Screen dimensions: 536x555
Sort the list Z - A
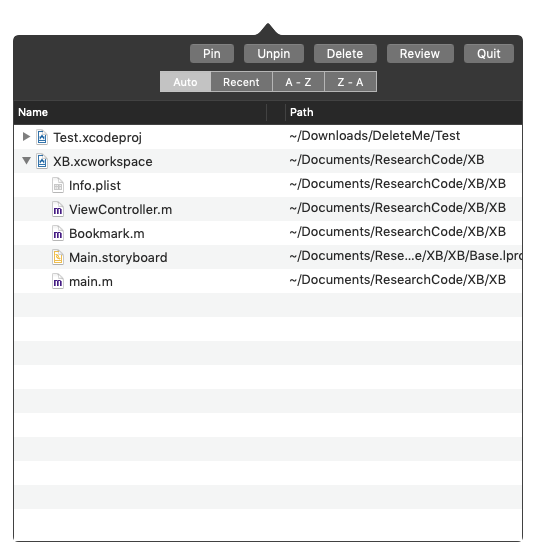350,82
